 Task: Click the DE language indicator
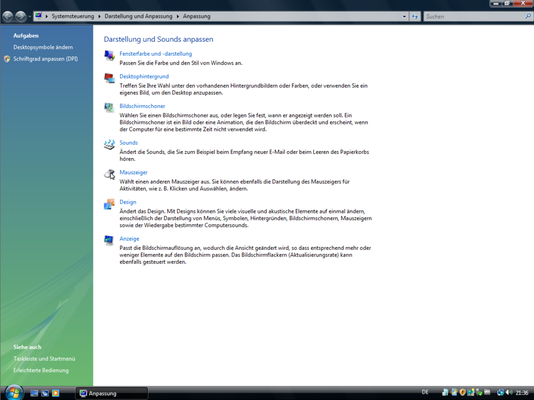(x=425, y=392)
